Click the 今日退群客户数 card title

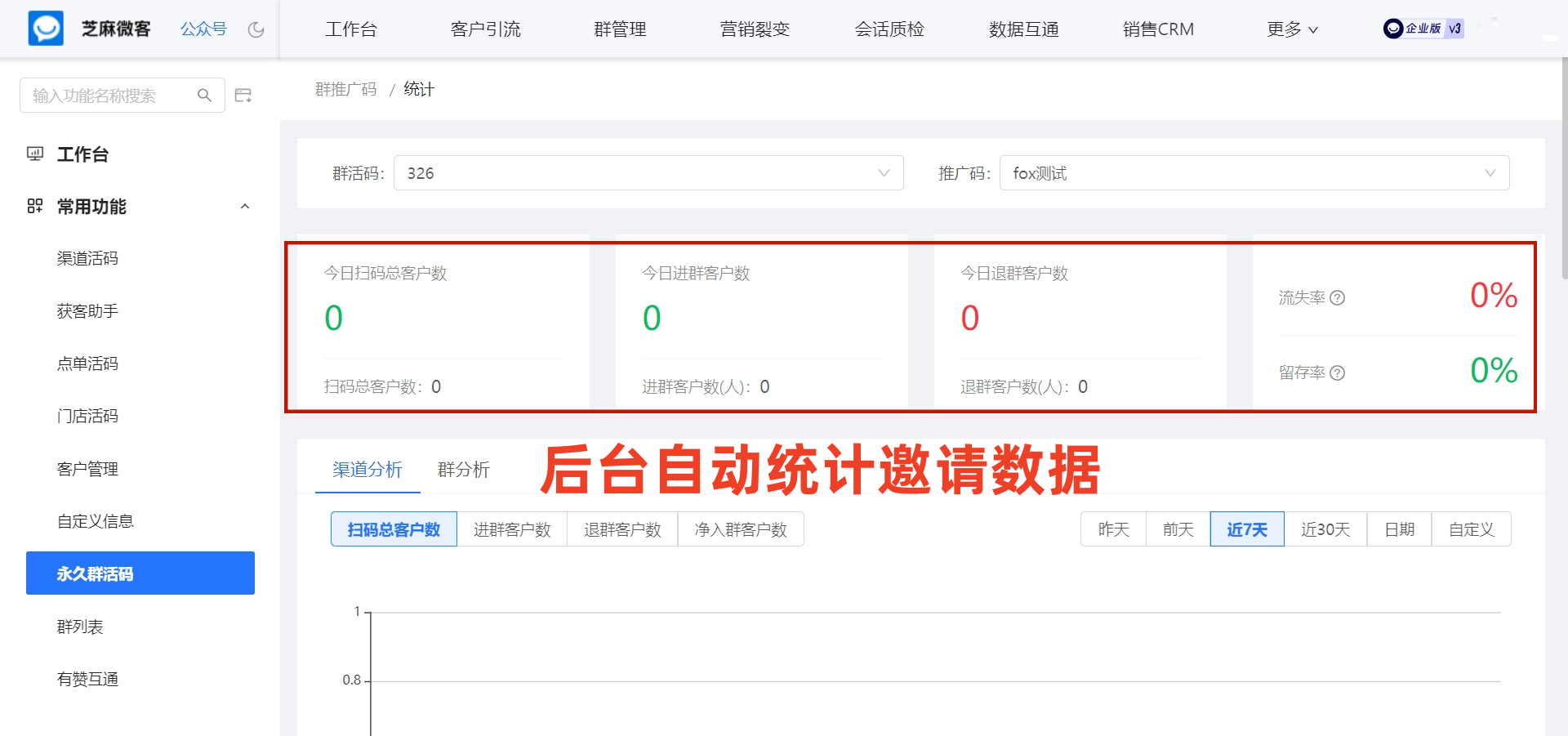(1014, 273)
